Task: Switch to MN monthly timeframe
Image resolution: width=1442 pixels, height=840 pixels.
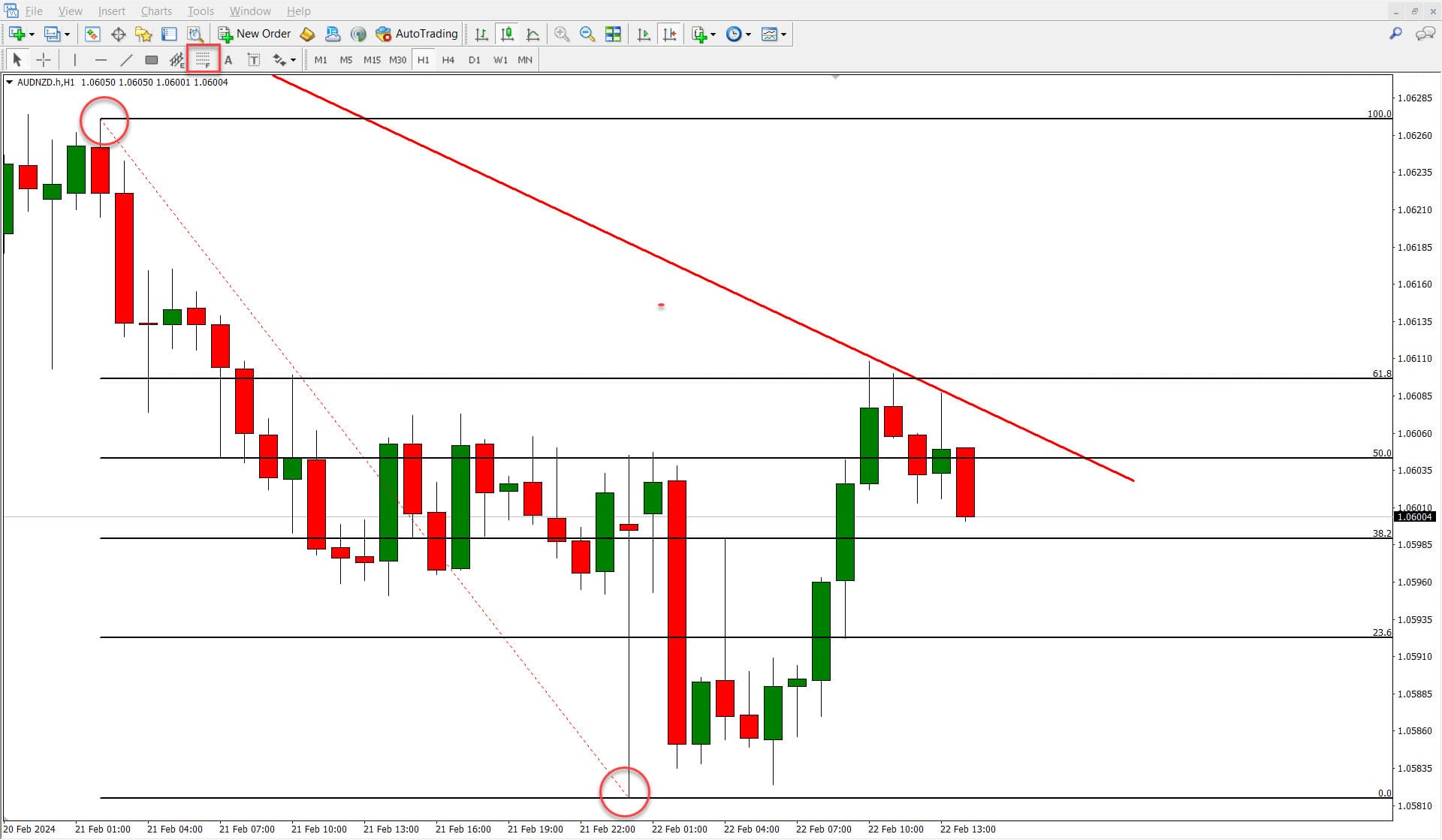Action: pos(525,60)
